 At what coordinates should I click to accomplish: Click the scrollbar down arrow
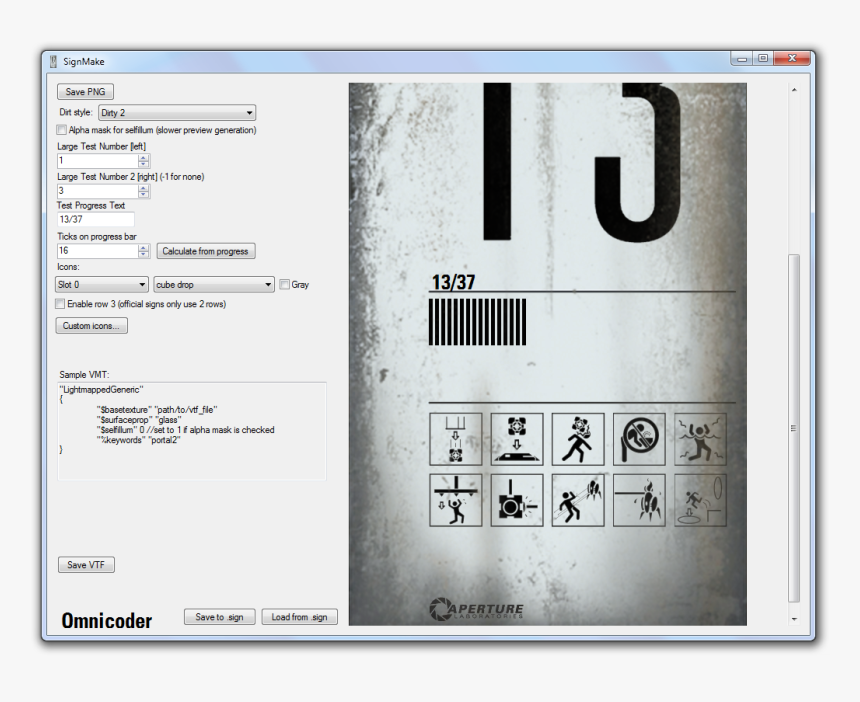[x=794, y=619]
